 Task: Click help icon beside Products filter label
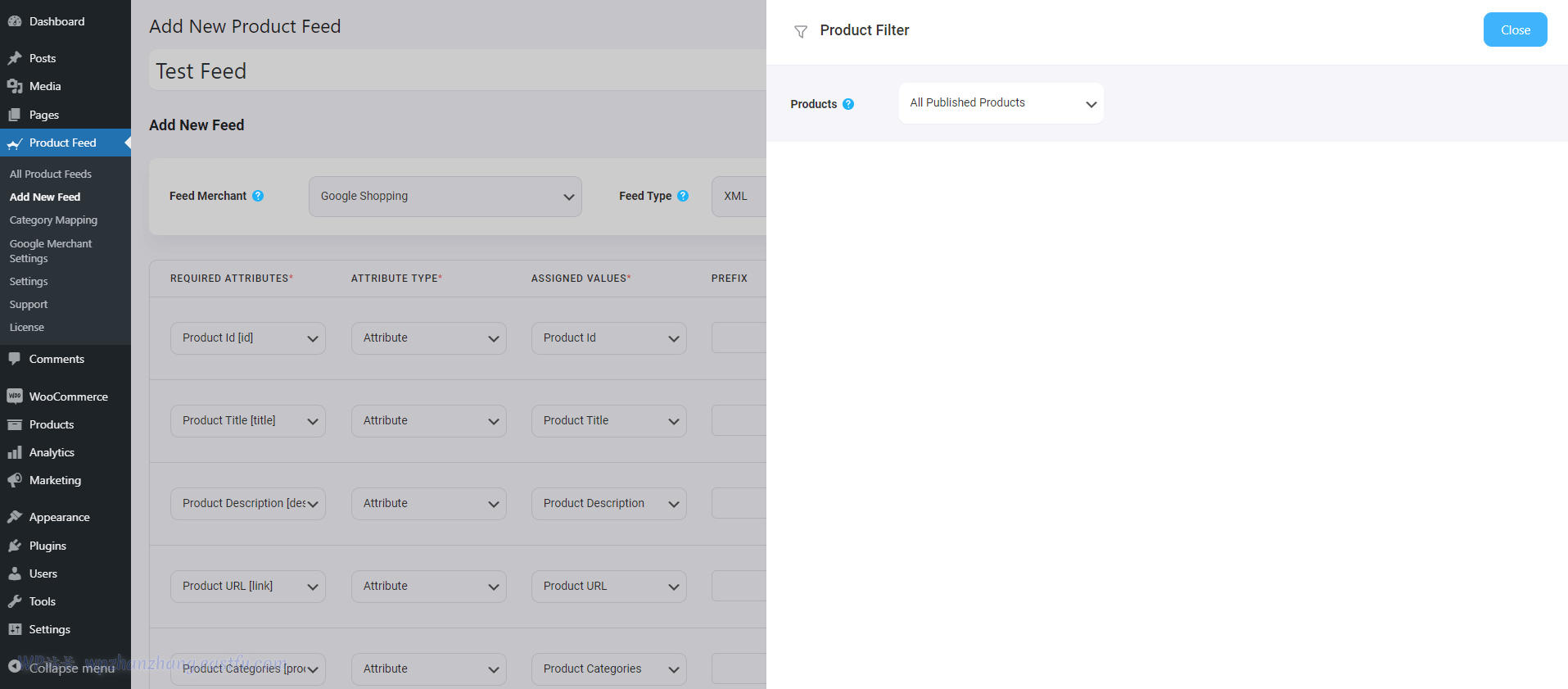pyautogui.click(x=848, y=104)
